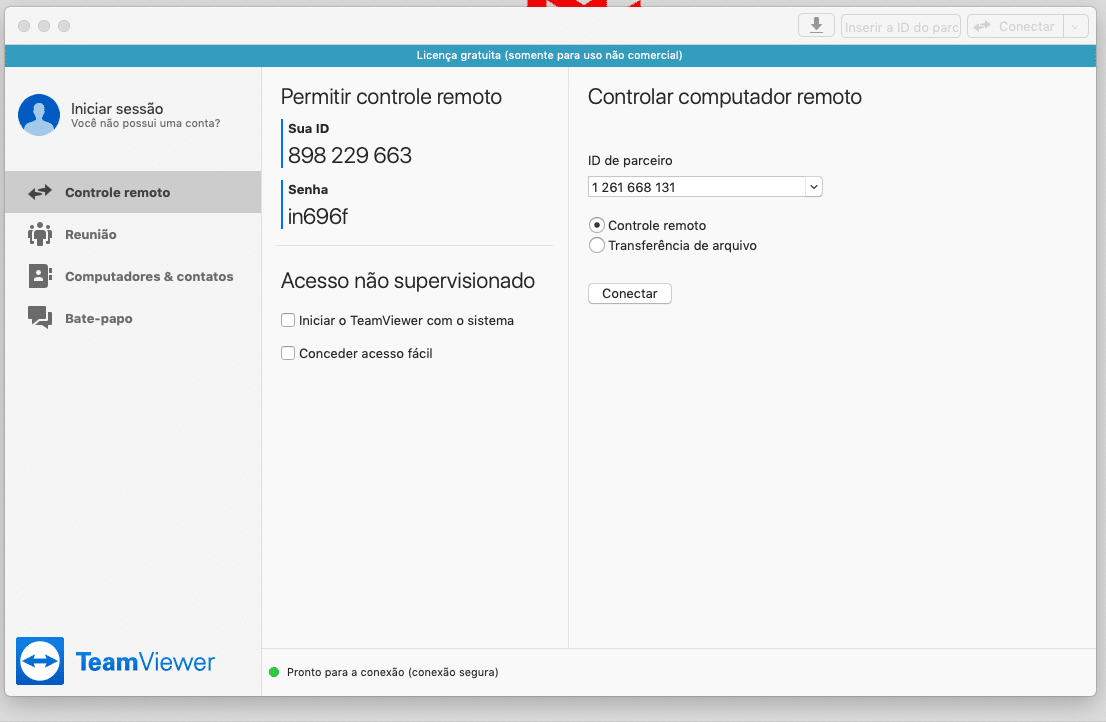Image resolution: width=1106 pixels, height=722 pixels.
Task: Select the Controle remoto radio option
Action: click(597, 225)
